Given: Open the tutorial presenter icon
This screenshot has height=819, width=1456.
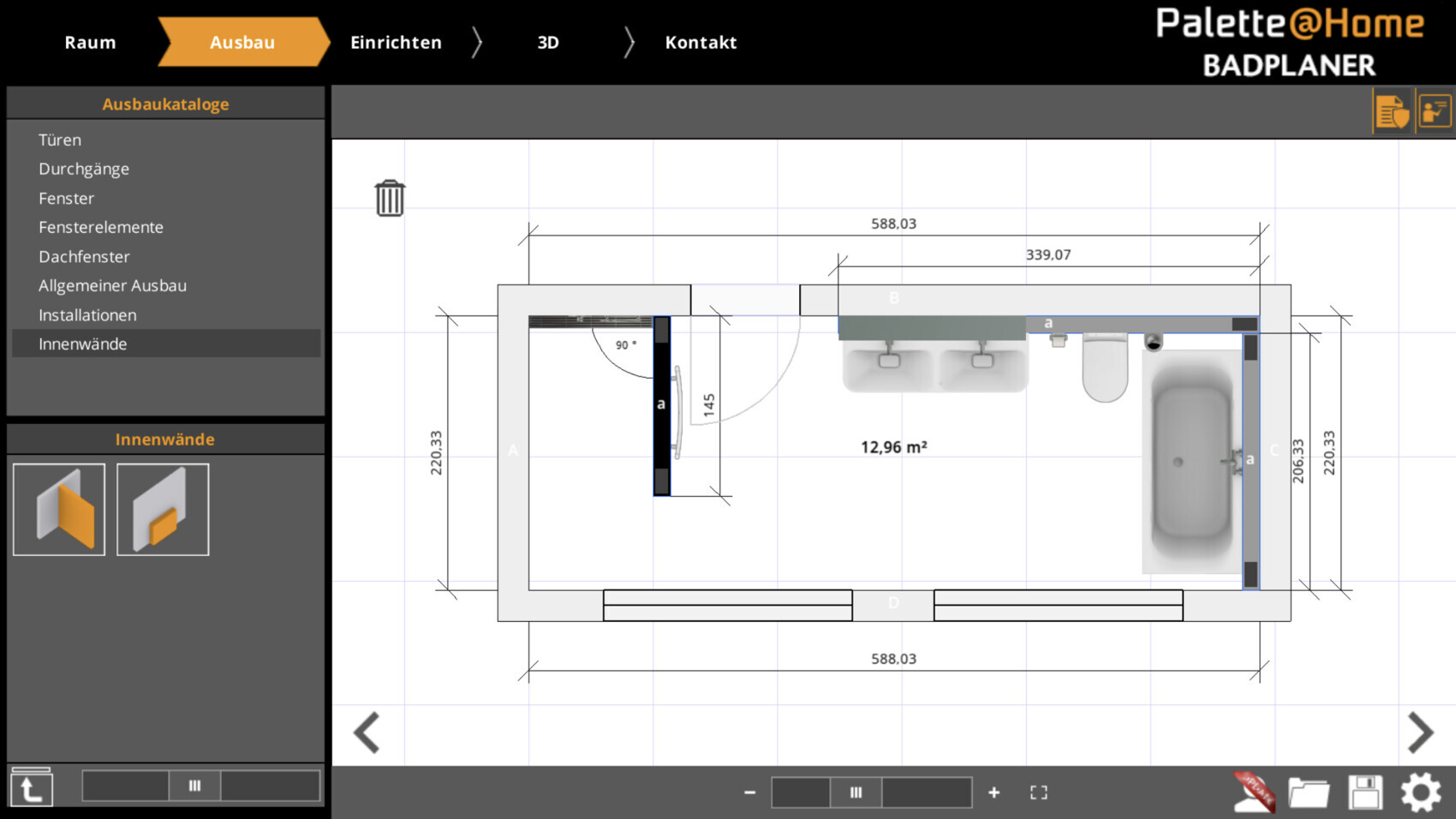Looking at the screenshot, I should (x=1435, y=111).
